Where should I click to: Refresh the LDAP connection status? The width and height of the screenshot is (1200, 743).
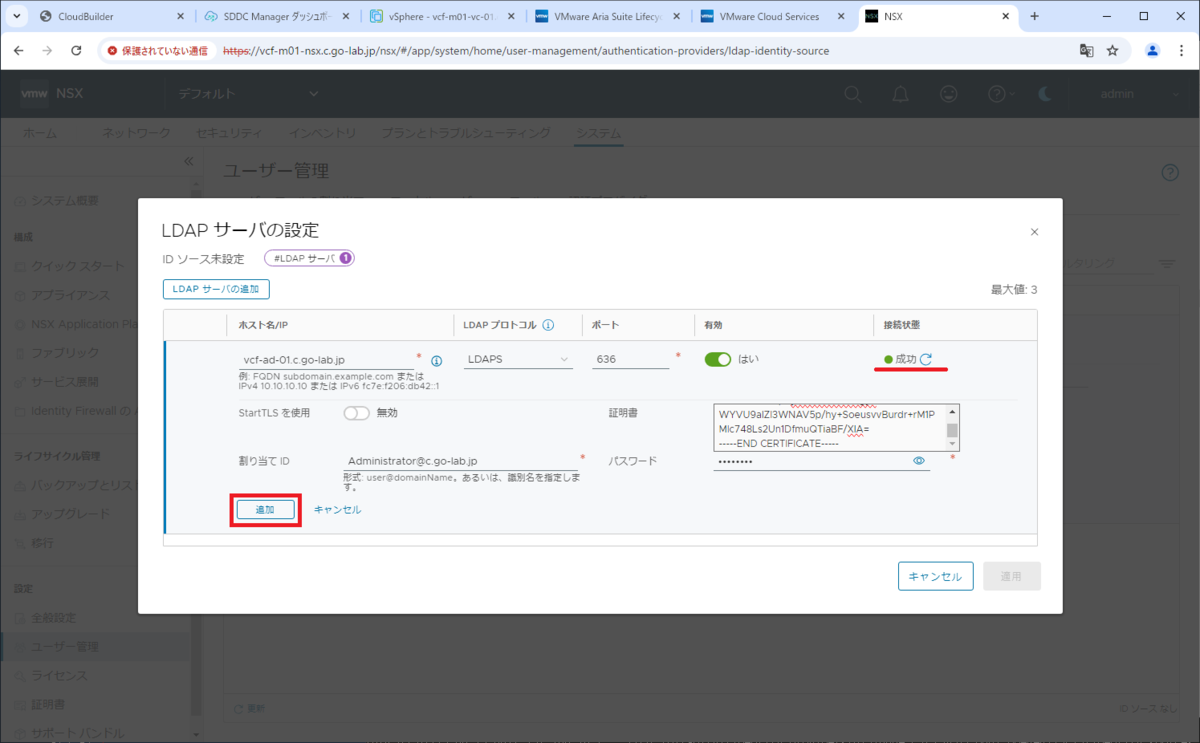[x=926, y=359]
